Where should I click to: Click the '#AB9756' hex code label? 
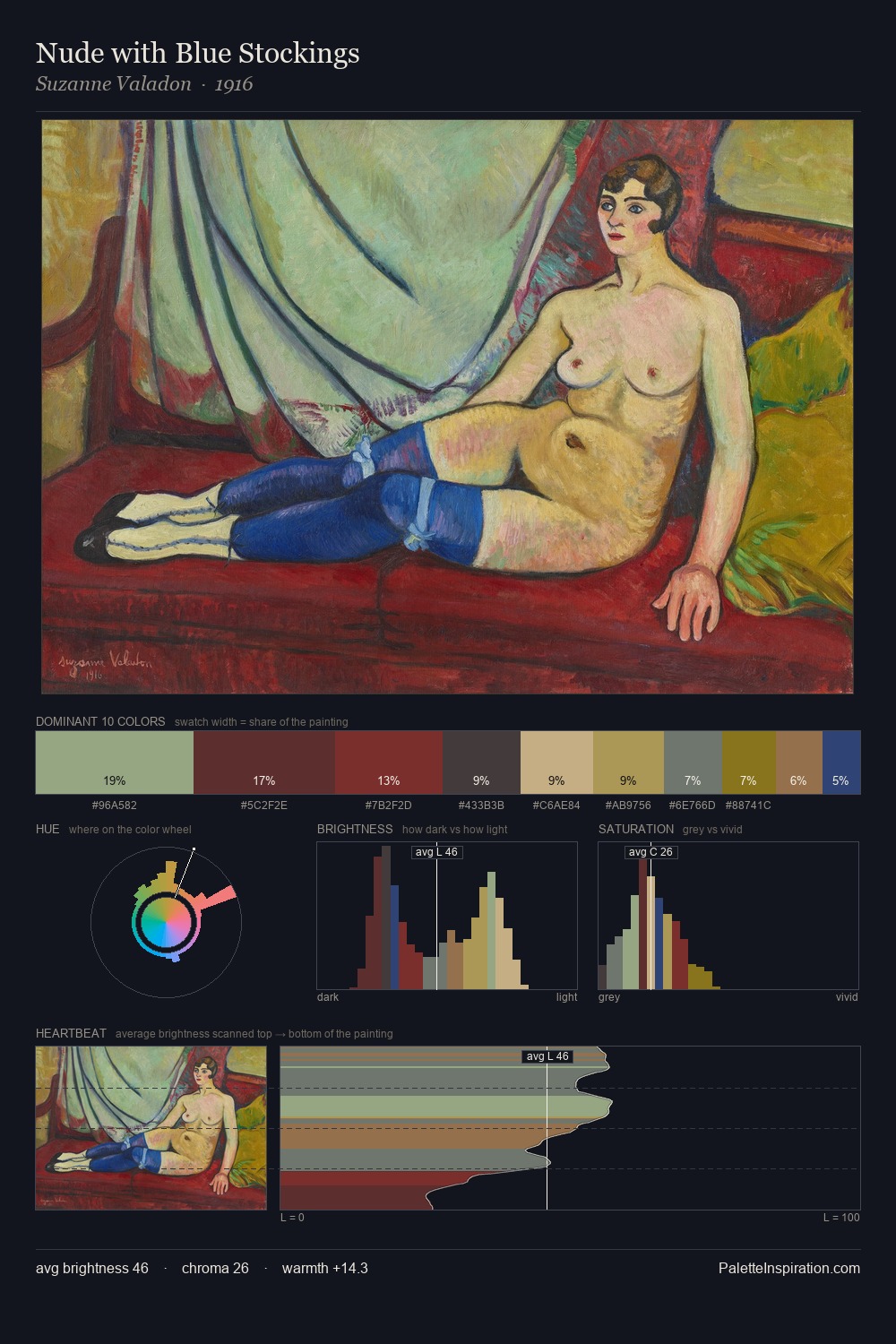(x=628, y=806)
